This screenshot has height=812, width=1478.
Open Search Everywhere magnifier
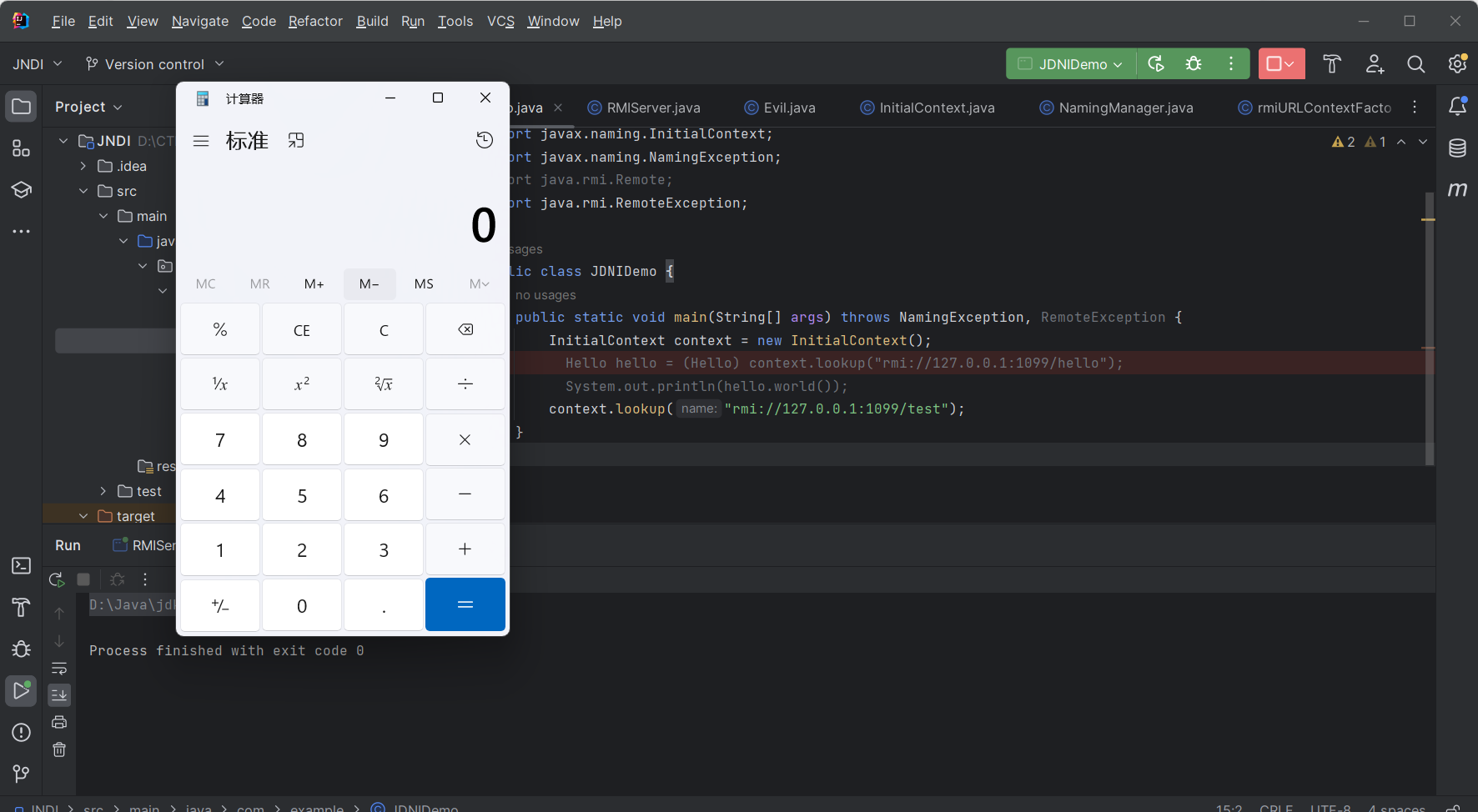coord(1416,64)
